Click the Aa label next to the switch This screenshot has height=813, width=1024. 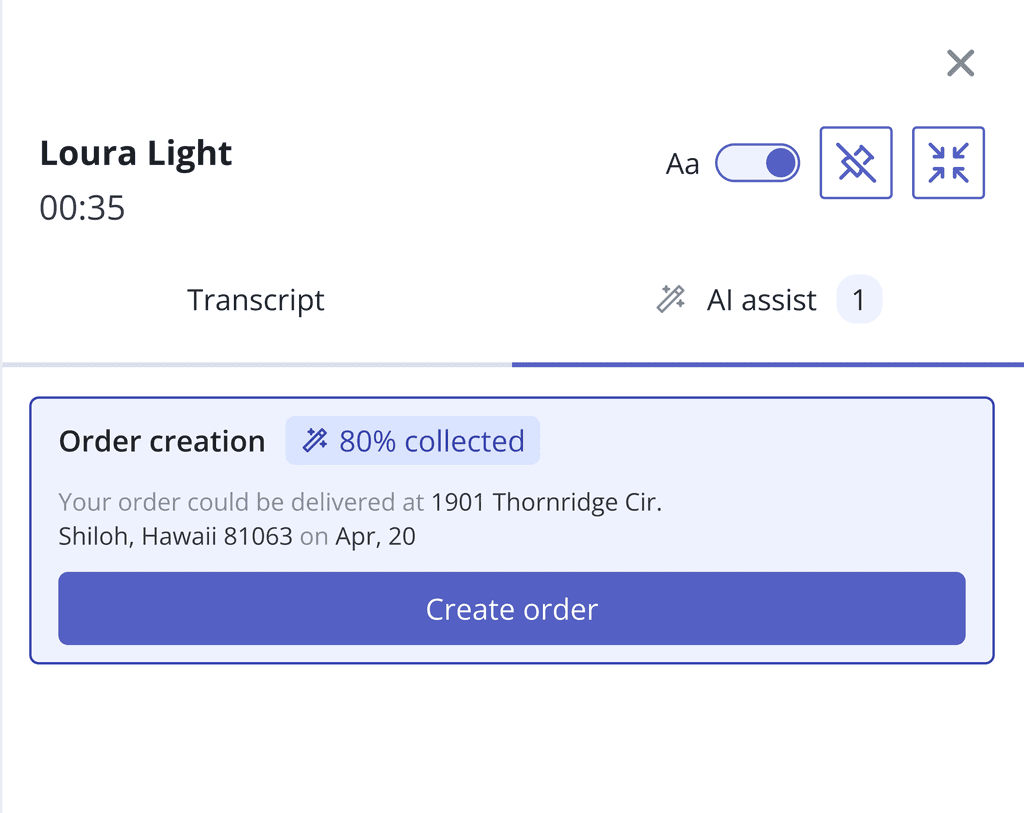(x=682, y=164)
